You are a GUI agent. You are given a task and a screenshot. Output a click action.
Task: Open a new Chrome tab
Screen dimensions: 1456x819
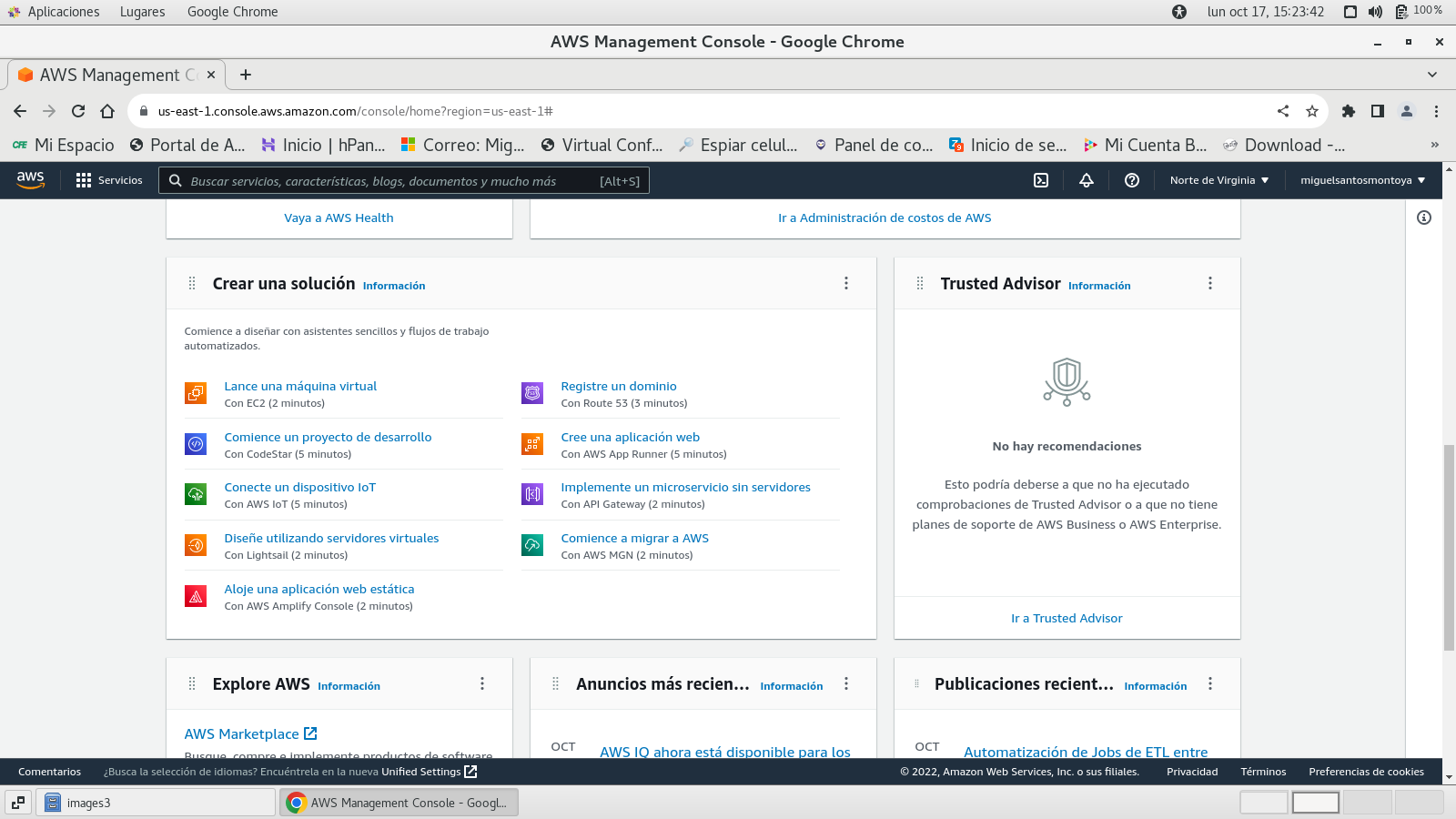point(246,75)
